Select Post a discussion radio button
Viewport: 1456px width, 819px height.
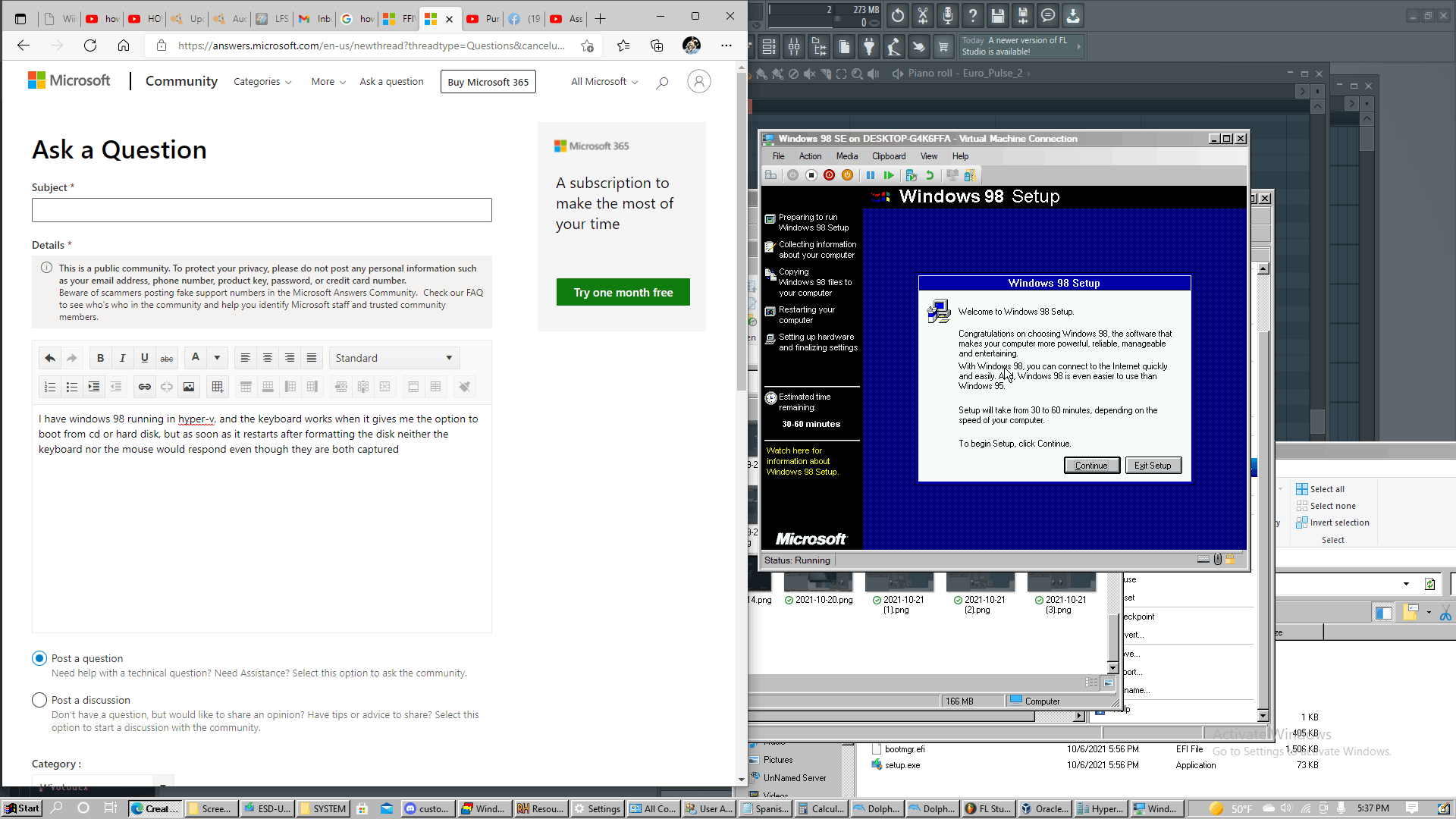(x=39, y=700)
